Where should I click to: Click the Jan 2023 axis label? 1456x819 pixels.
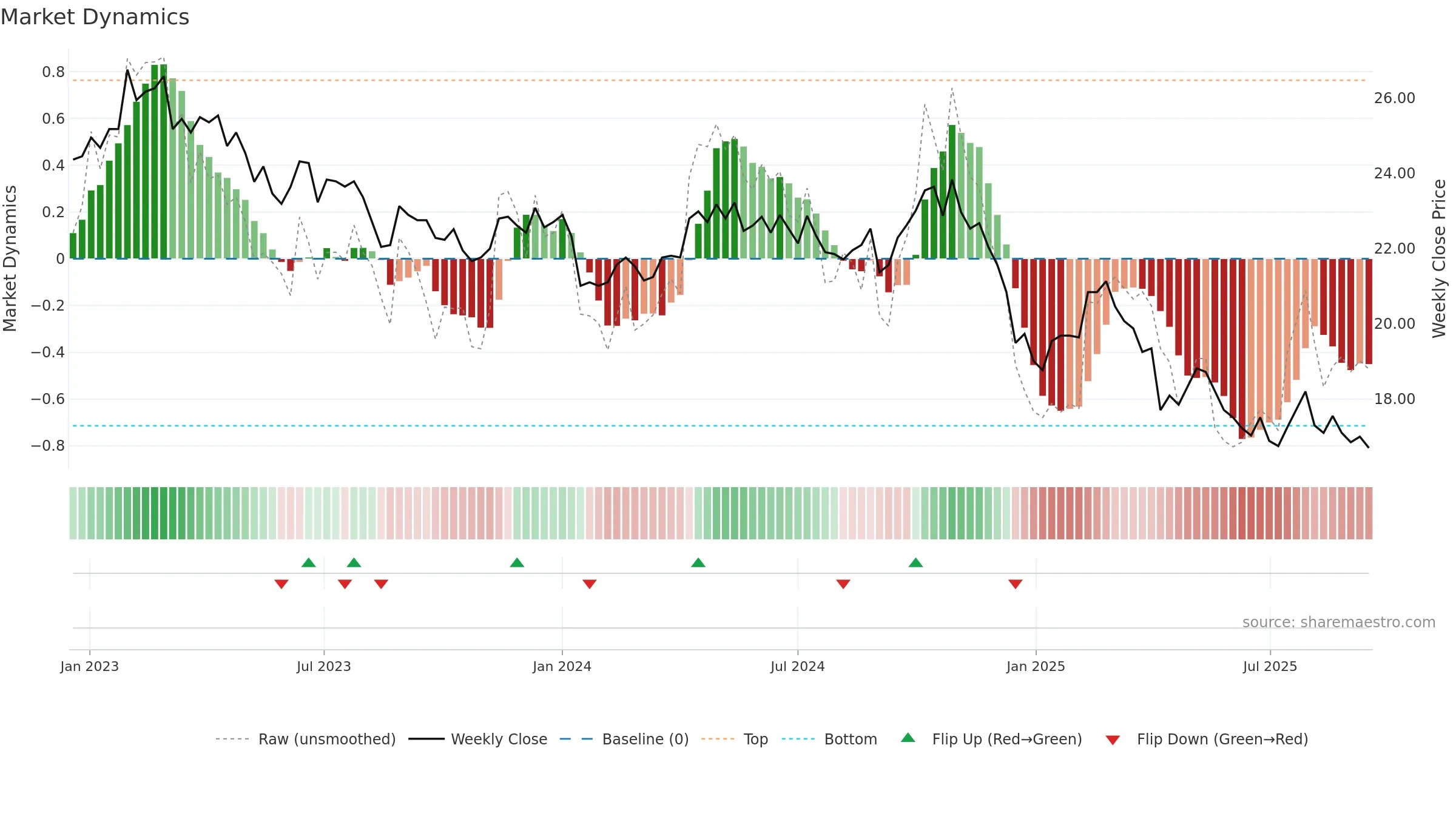[90, 666]
